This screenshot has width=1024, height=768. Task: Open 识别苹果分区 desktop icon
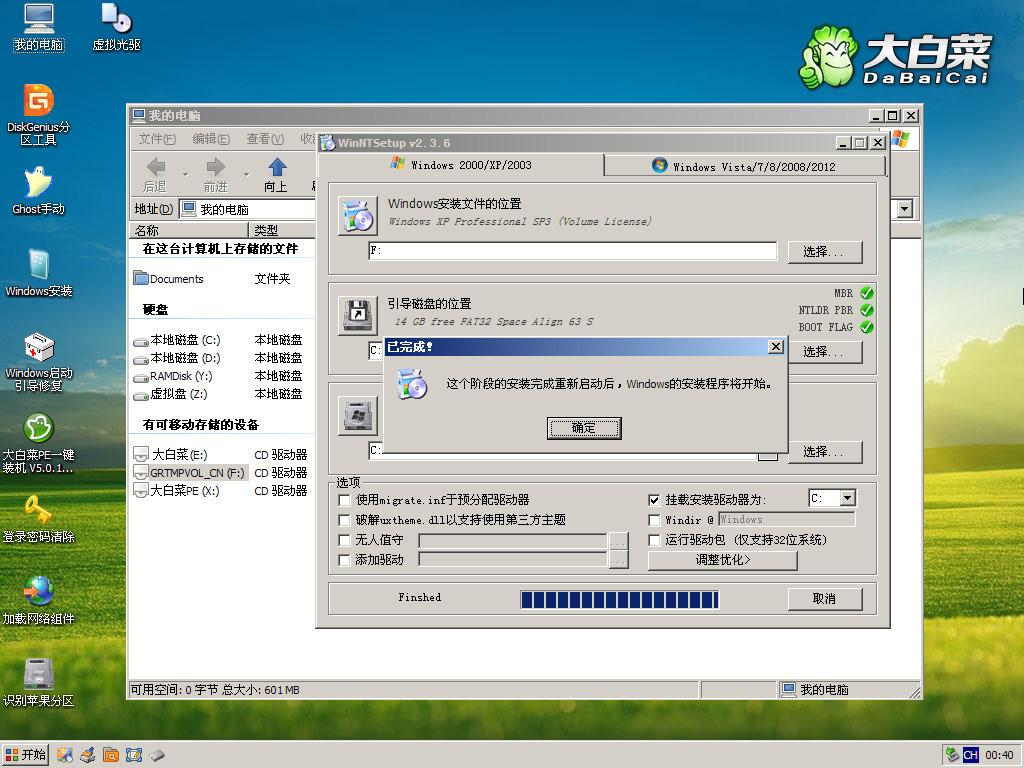click(x=38, y=675)
